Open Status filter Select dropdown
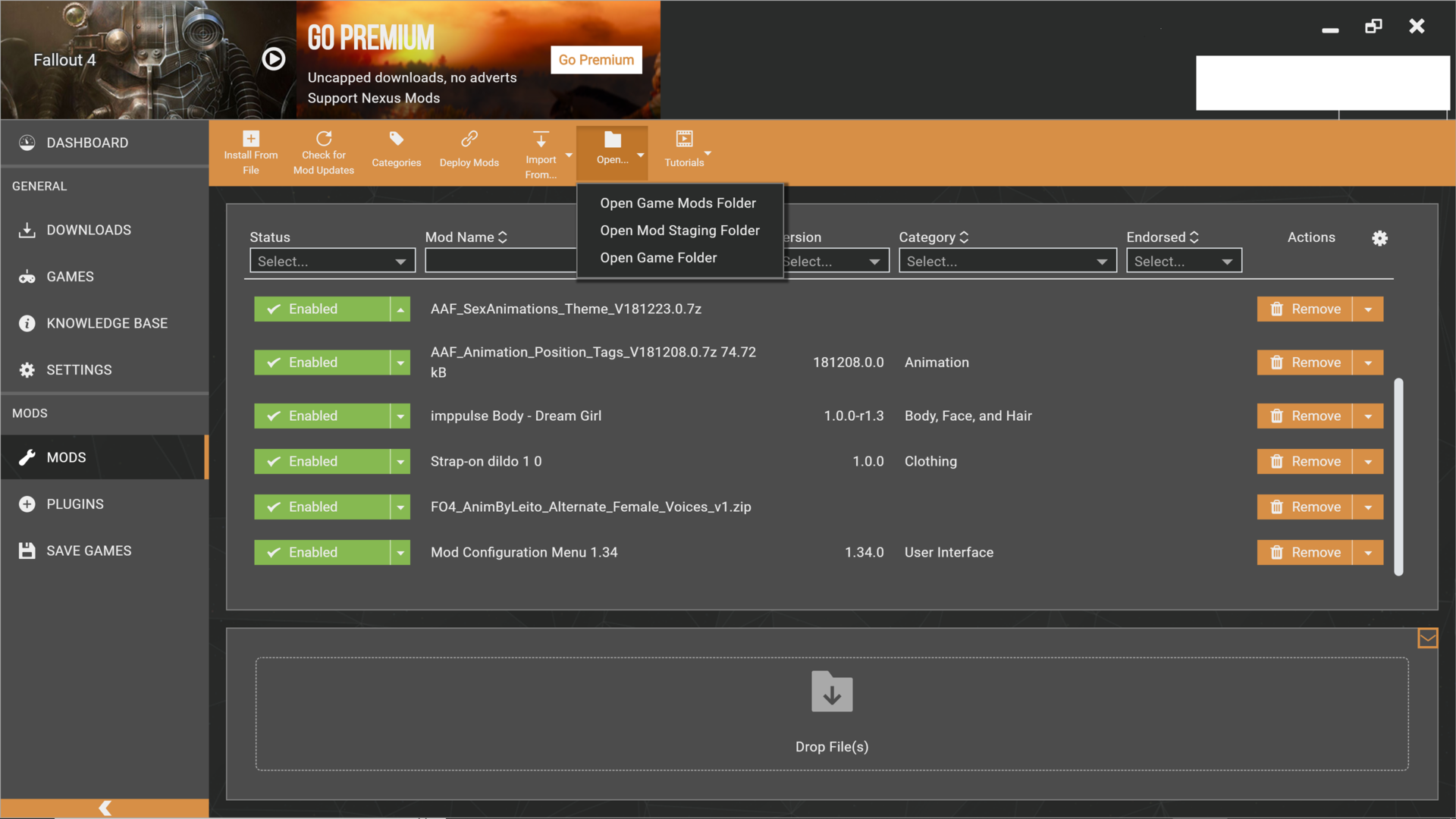 pyautogui.click(x=332, y=261)
